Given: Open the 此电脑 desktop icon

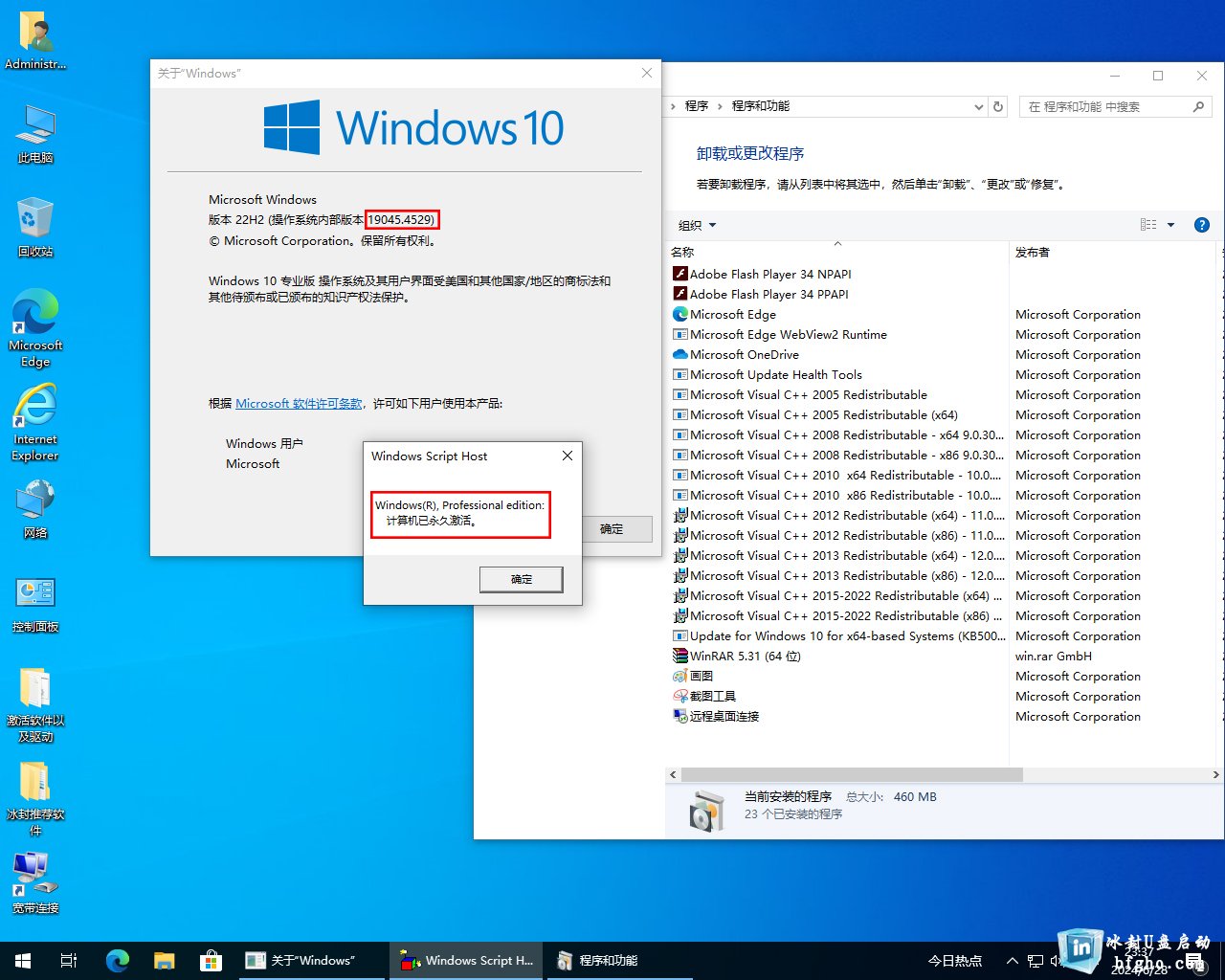Looking at the screenshot, I should click(x=35, y=135).
